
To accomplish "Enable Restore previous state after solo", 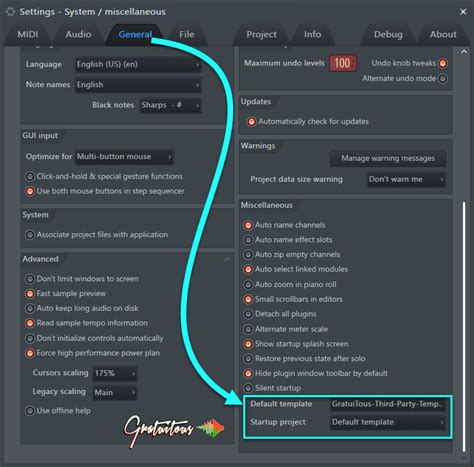I will 248,359.
